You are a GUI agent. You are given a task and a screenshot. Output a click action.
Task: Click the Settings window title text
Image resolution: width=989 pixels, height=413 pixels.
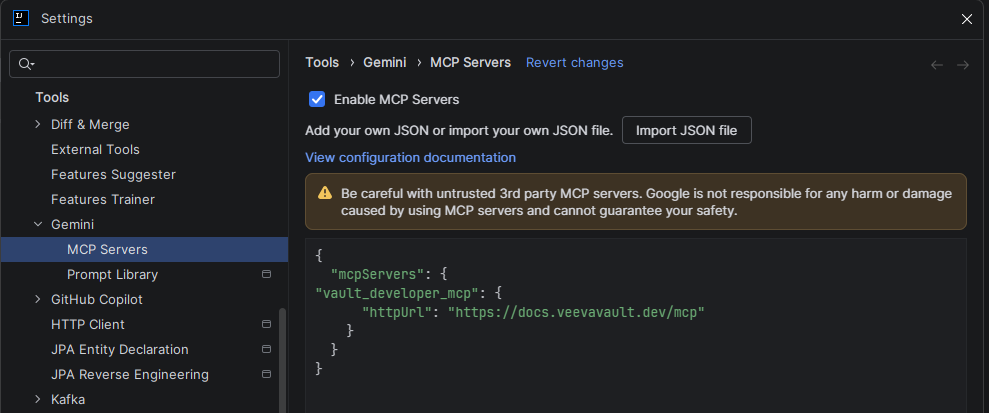click(x=67, y=19)
